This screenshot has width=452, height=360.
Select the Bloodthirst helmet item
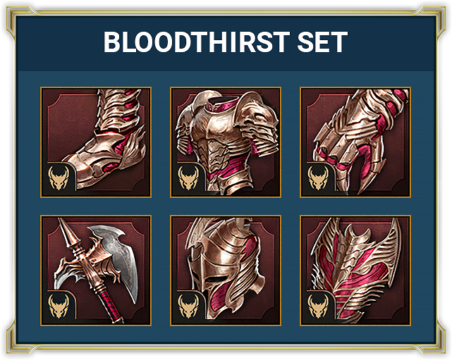tap(226, 270)
